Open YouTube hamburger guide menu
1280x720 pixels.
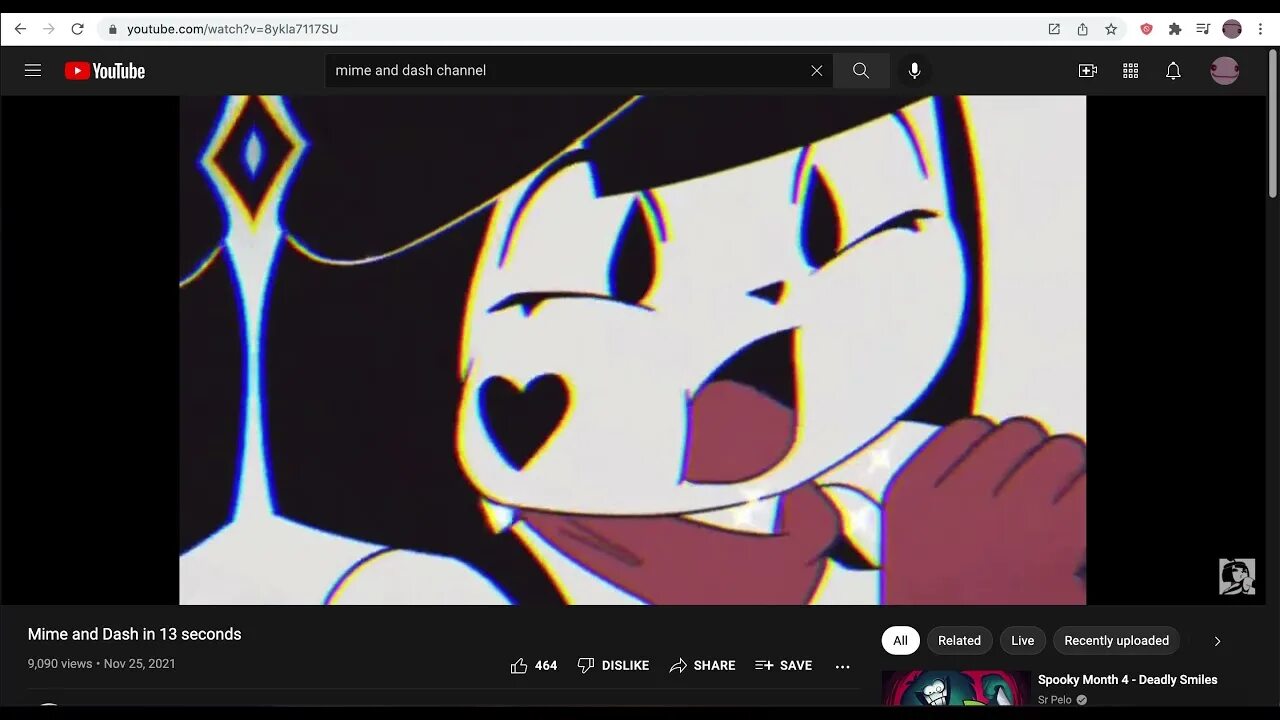pos(33,70)
